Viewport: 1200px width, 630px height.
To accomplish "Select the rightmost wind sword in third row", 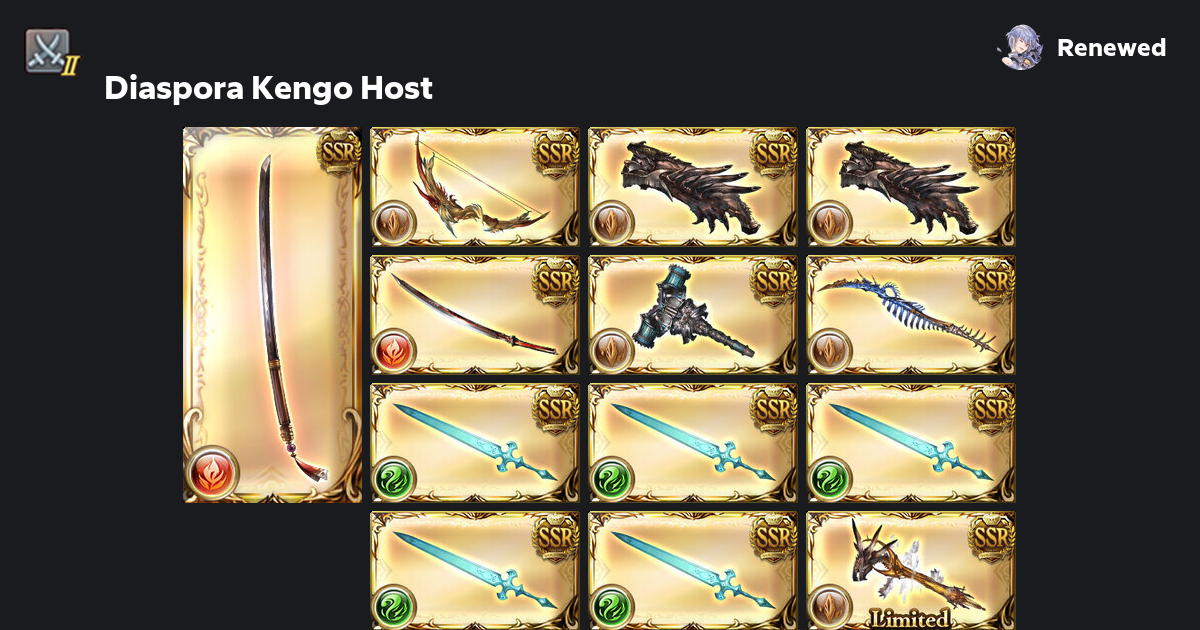I will click(911, 443).
